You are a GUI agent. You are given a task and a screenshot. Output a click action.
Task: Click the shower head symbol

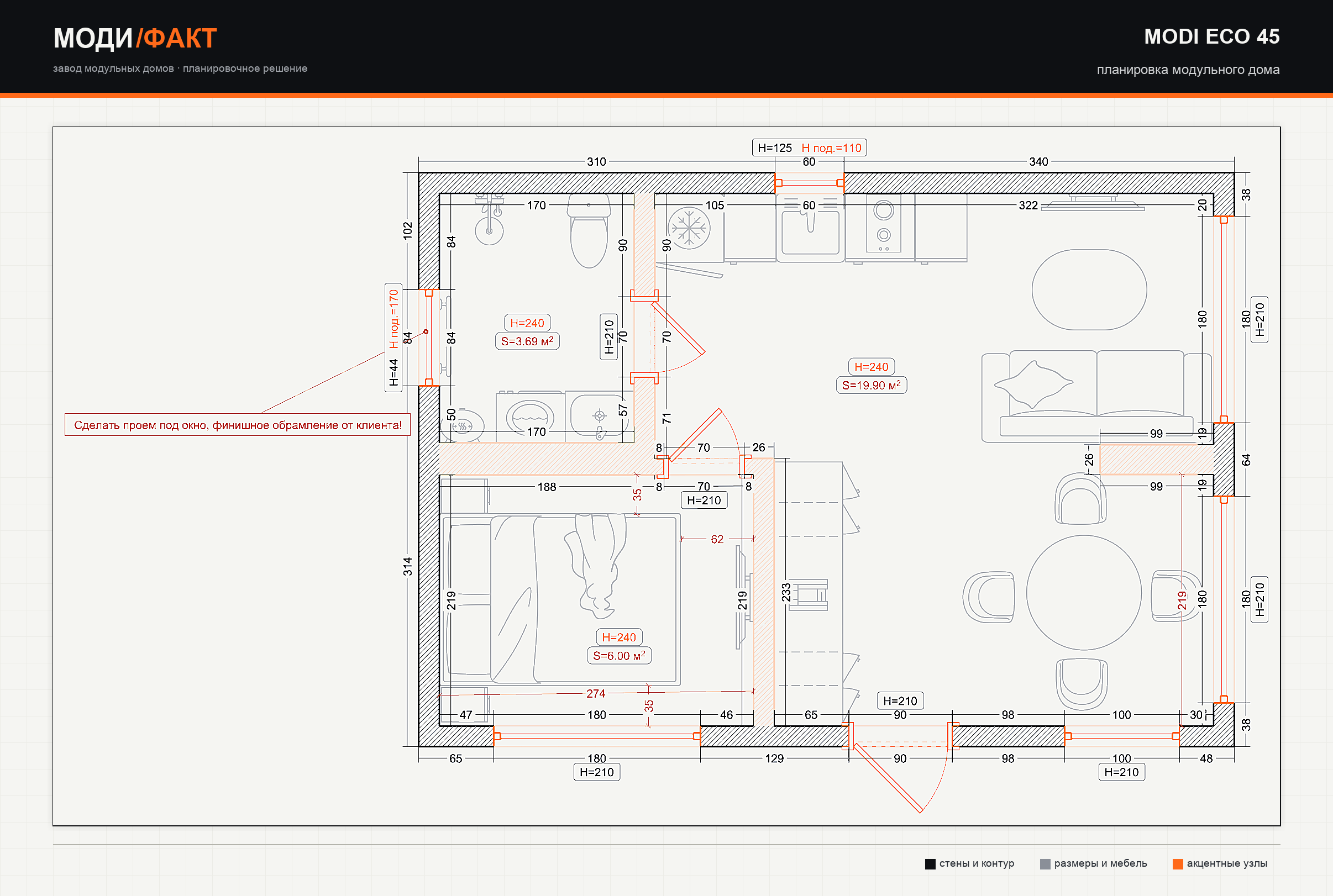coord(489,221)
